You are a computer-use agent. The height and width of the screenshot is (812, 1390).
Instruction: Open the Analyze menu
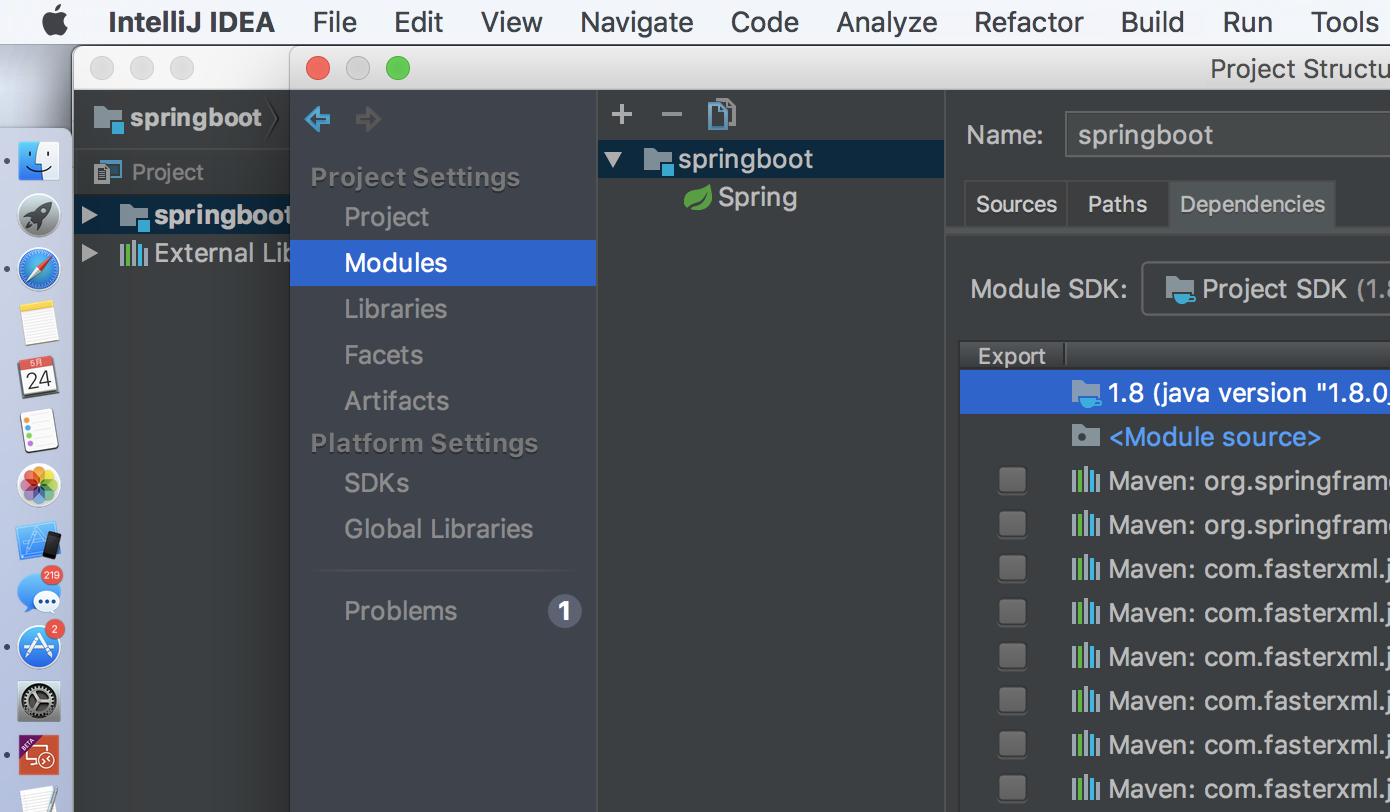point(887,22)
